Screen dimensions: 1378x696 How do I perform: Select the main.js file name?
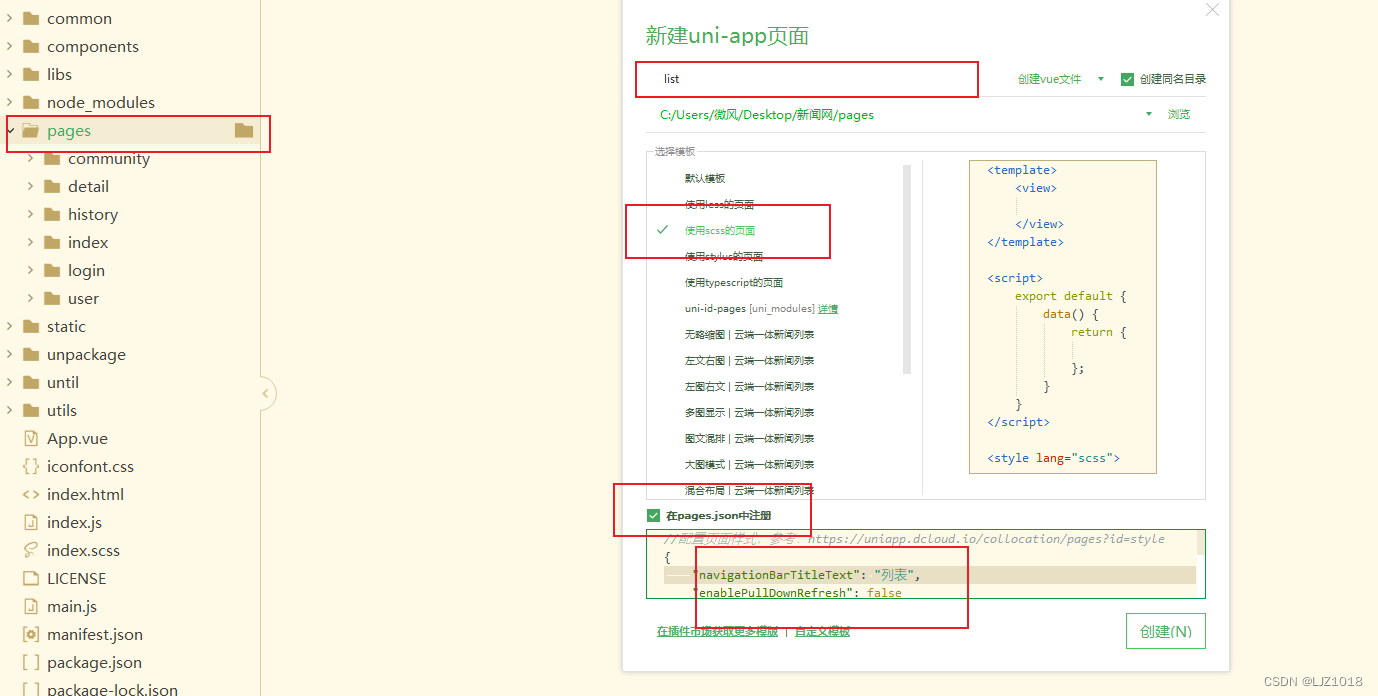tap(72, 606)
